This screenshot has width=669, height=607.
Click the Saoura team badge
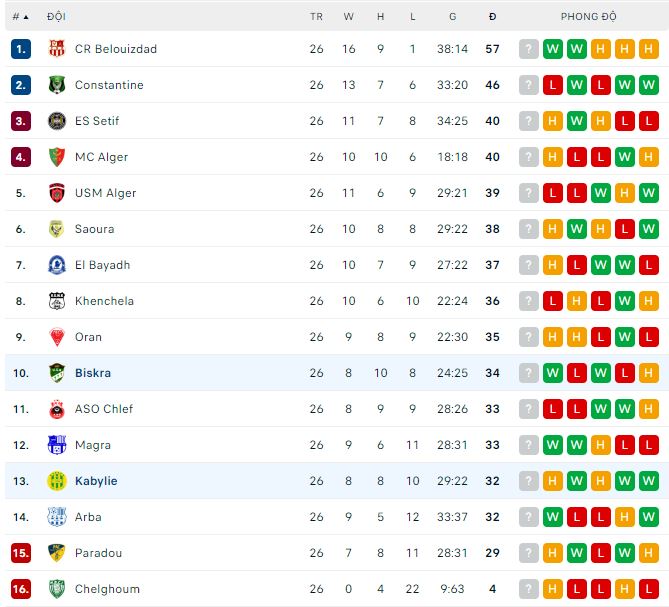pyautogui.click(x=56, y=229)
